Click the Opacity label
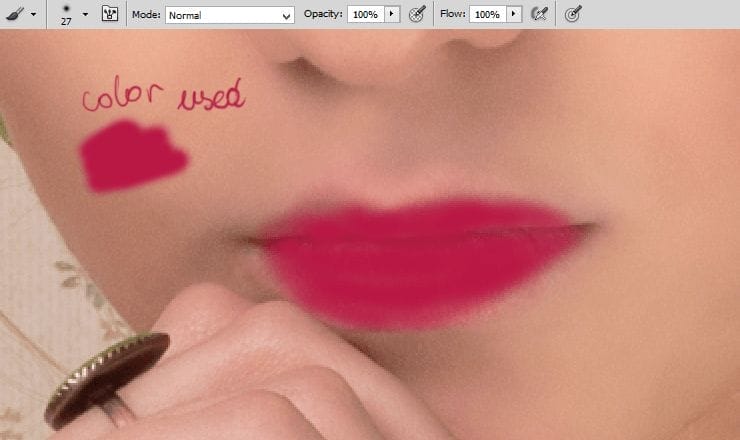740x440 pixels. click(323, 15)
